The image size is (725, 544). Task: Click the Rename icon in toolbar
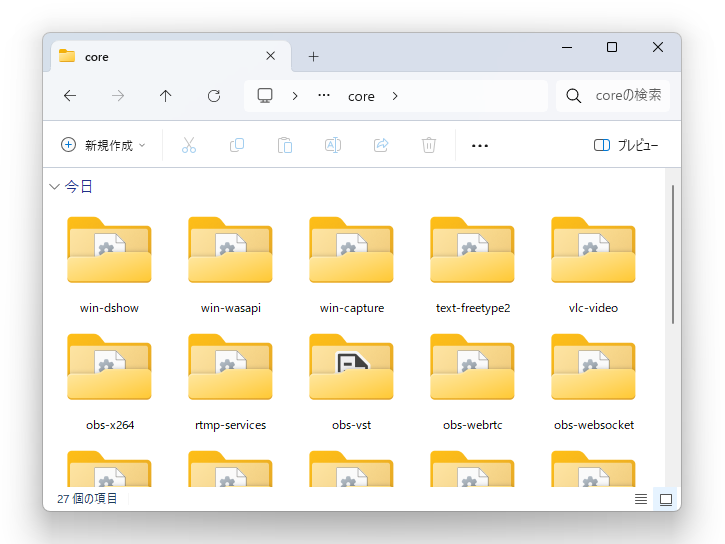click(333, 145)
